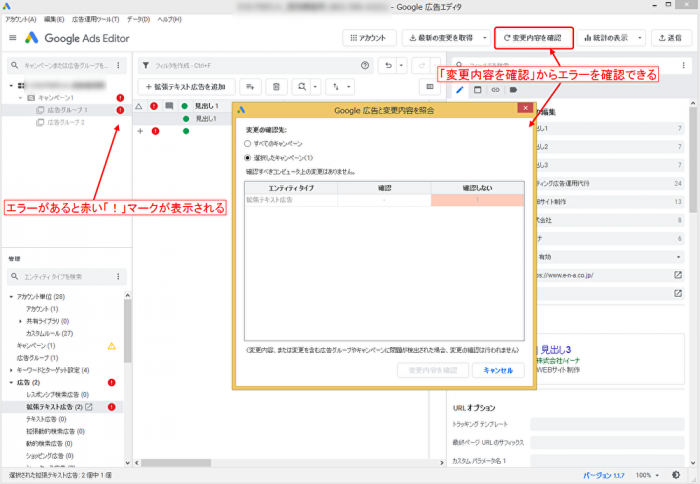Click the sort arrows icon in toolbar

point(336,87)
